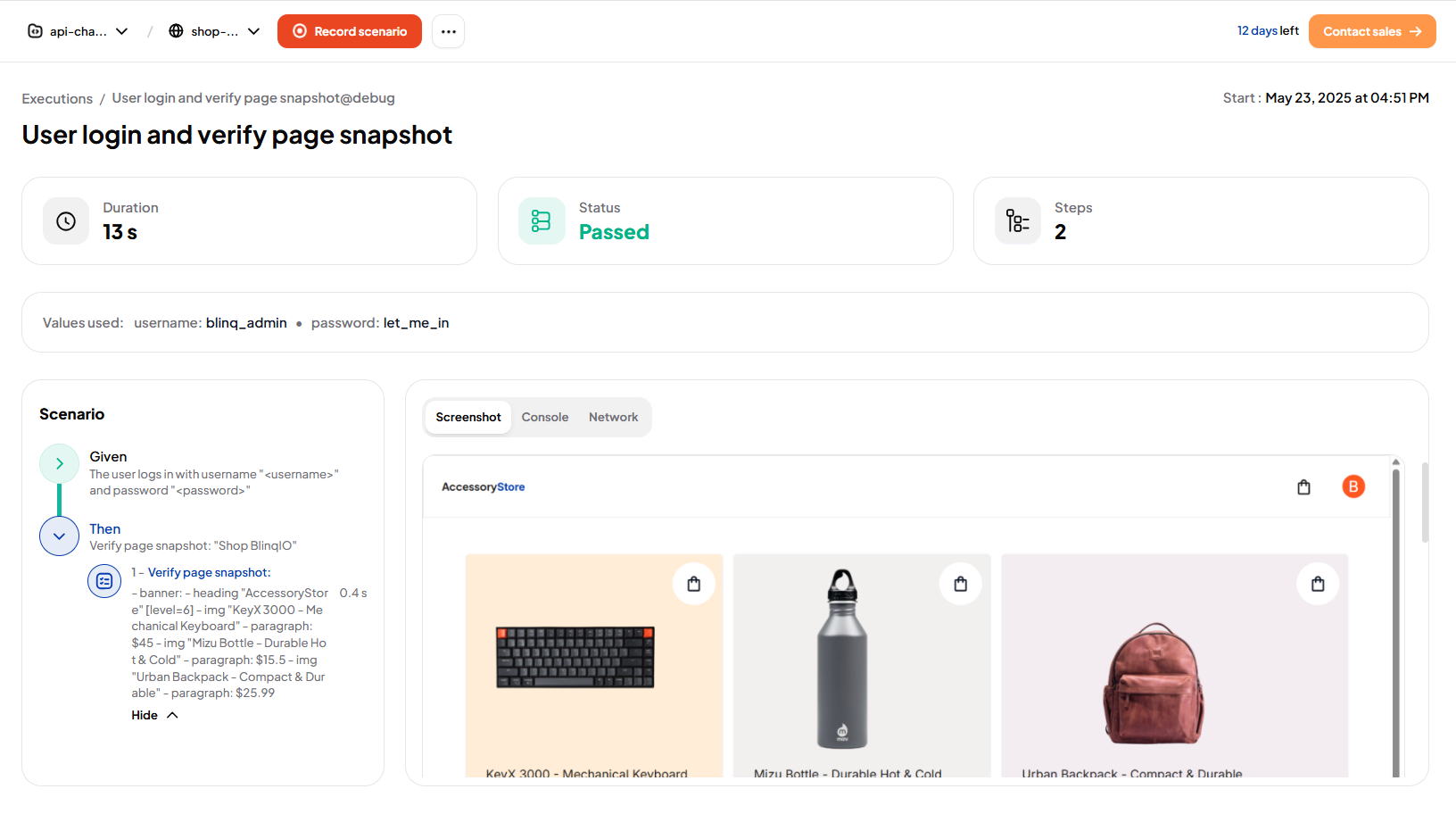Switch to the Network tab
This screenshot has width=1456, height=814.
pos(613,417)
